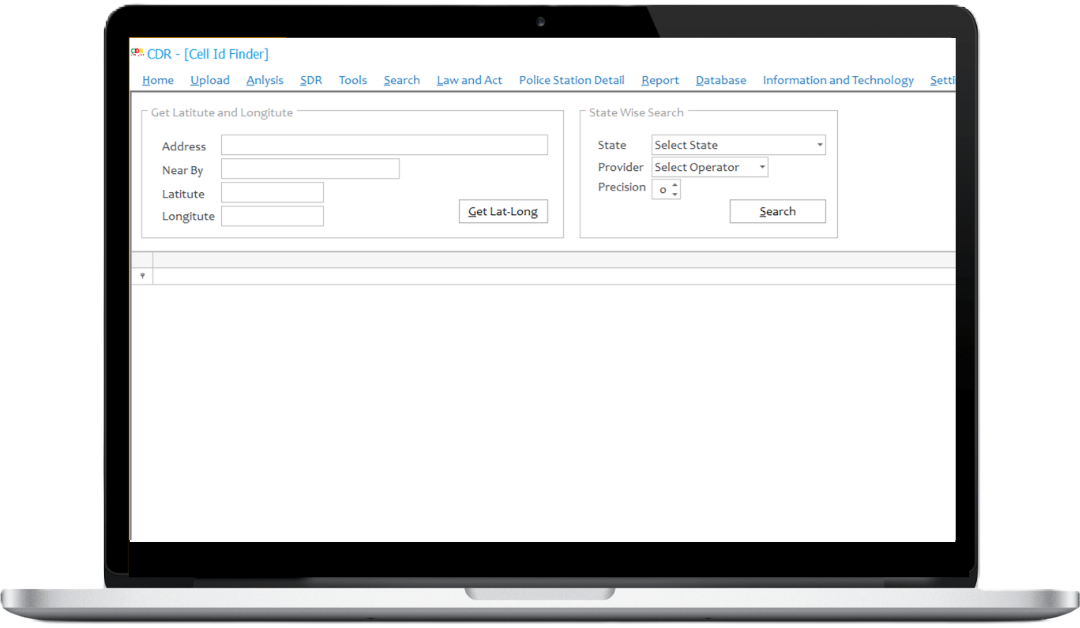The width and height of the screenshot is (1080, 628).
Task: Open the Database menu
Action: point(721,80)
